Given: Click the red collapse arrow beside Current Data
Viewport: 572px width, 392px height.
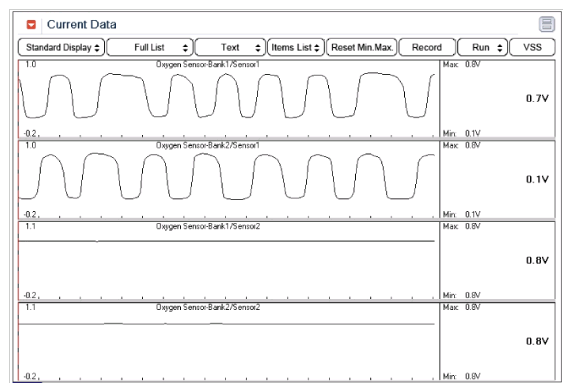Looking at the screenshot, I should (x=31, y=24).
